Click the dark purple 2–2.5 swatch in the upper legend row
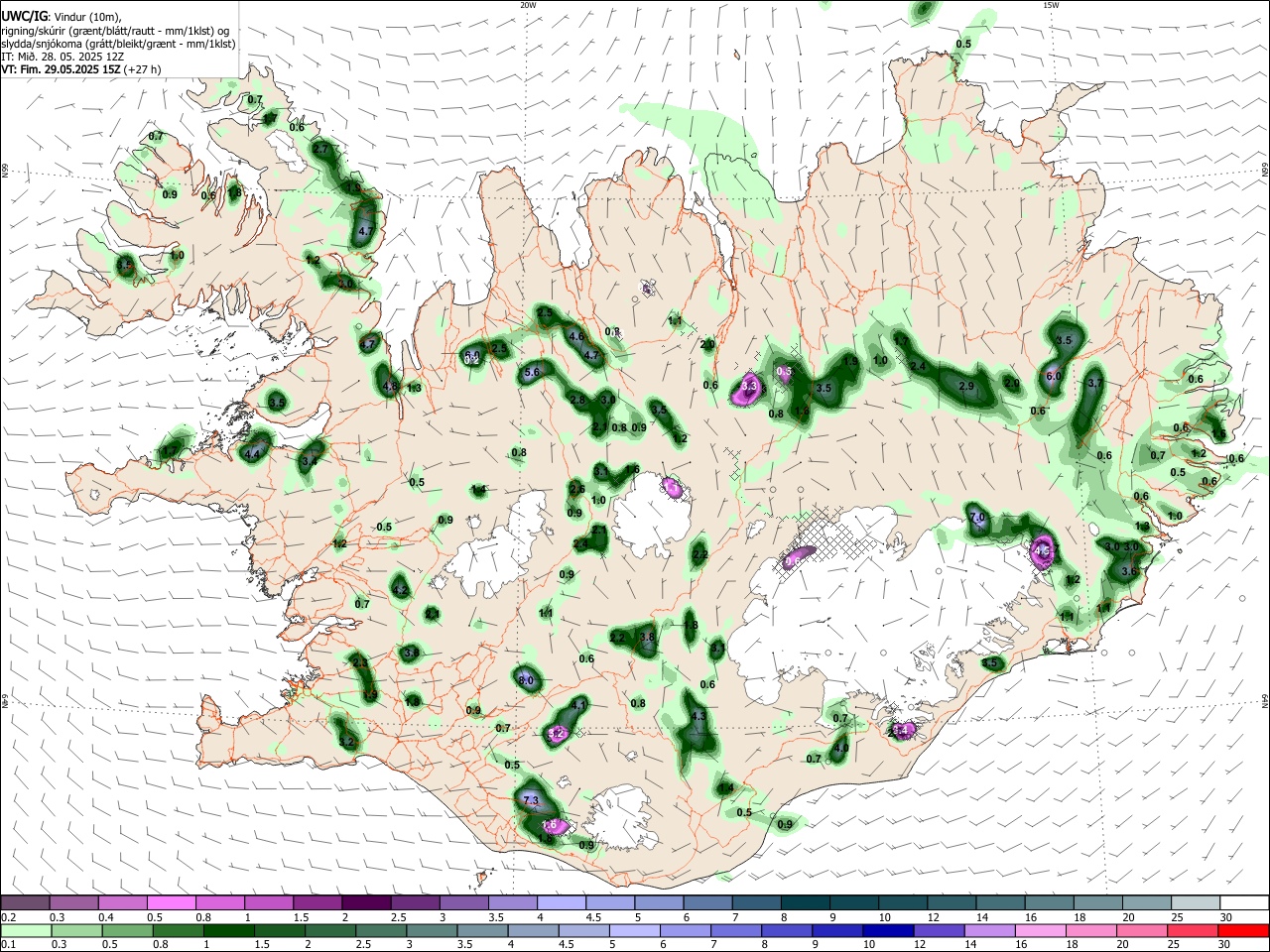 pos(366,902)
